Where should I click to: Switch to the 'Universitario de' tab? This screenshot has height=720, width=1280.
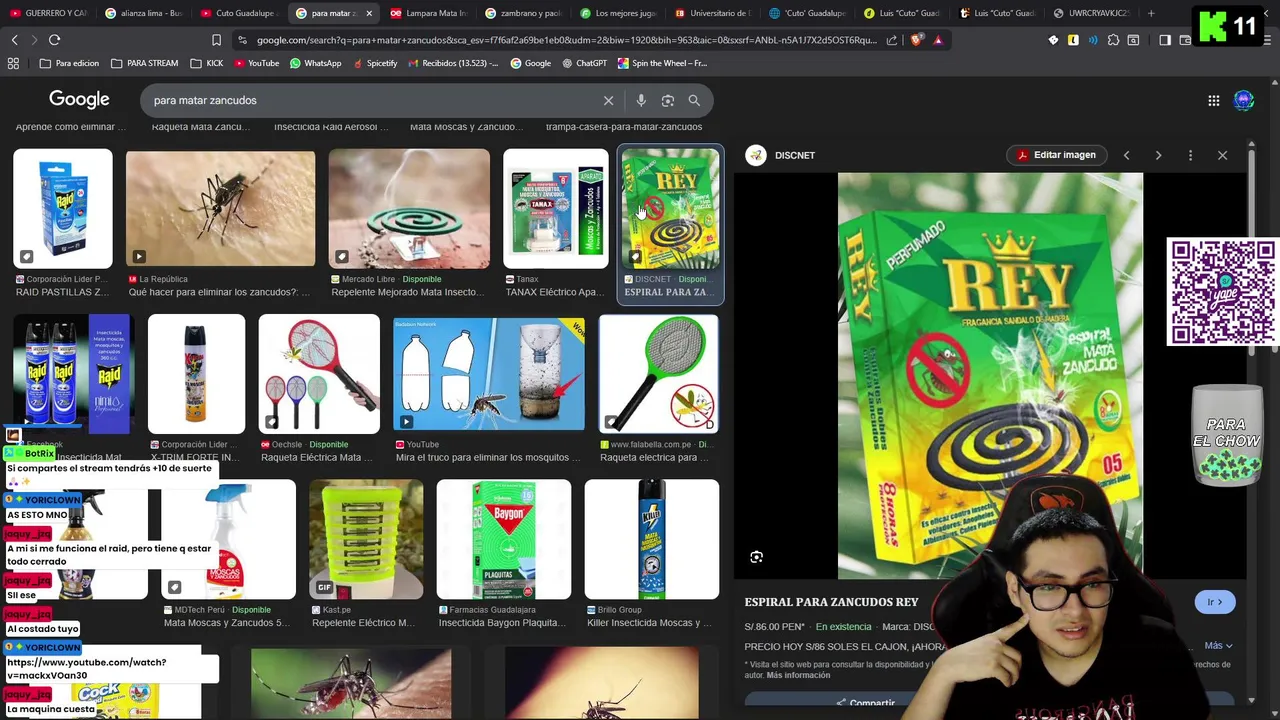click(714, 13)
